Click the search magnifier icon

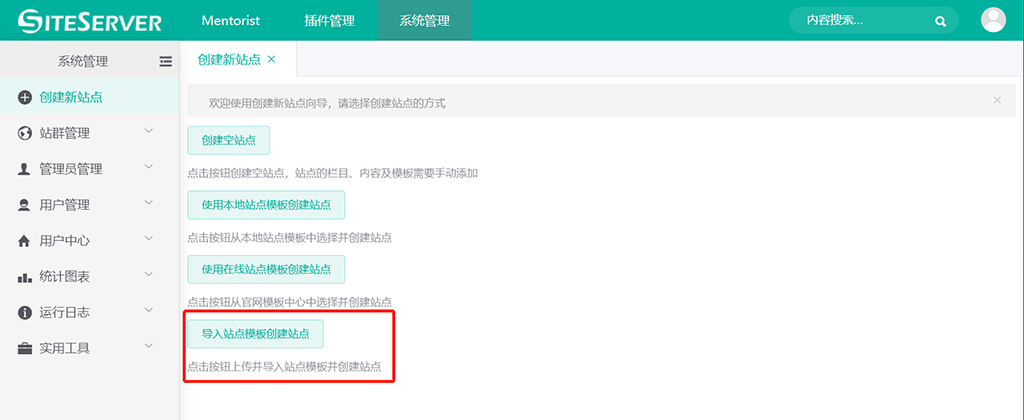click(x=940, y=20)
